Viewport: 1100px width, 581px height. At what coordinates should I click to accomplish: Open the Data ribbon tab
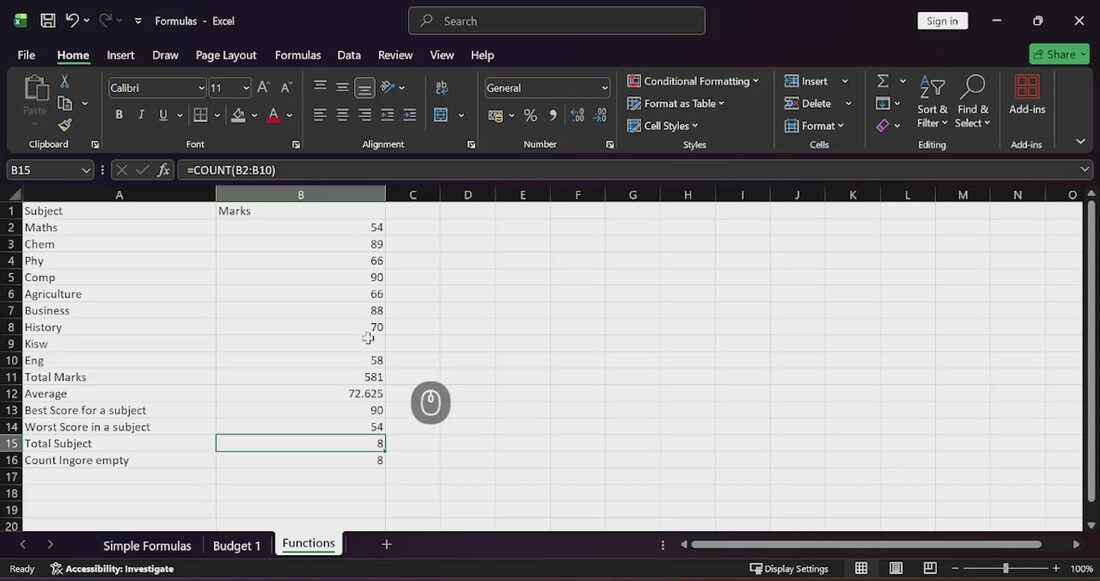(x=349, y=55)
